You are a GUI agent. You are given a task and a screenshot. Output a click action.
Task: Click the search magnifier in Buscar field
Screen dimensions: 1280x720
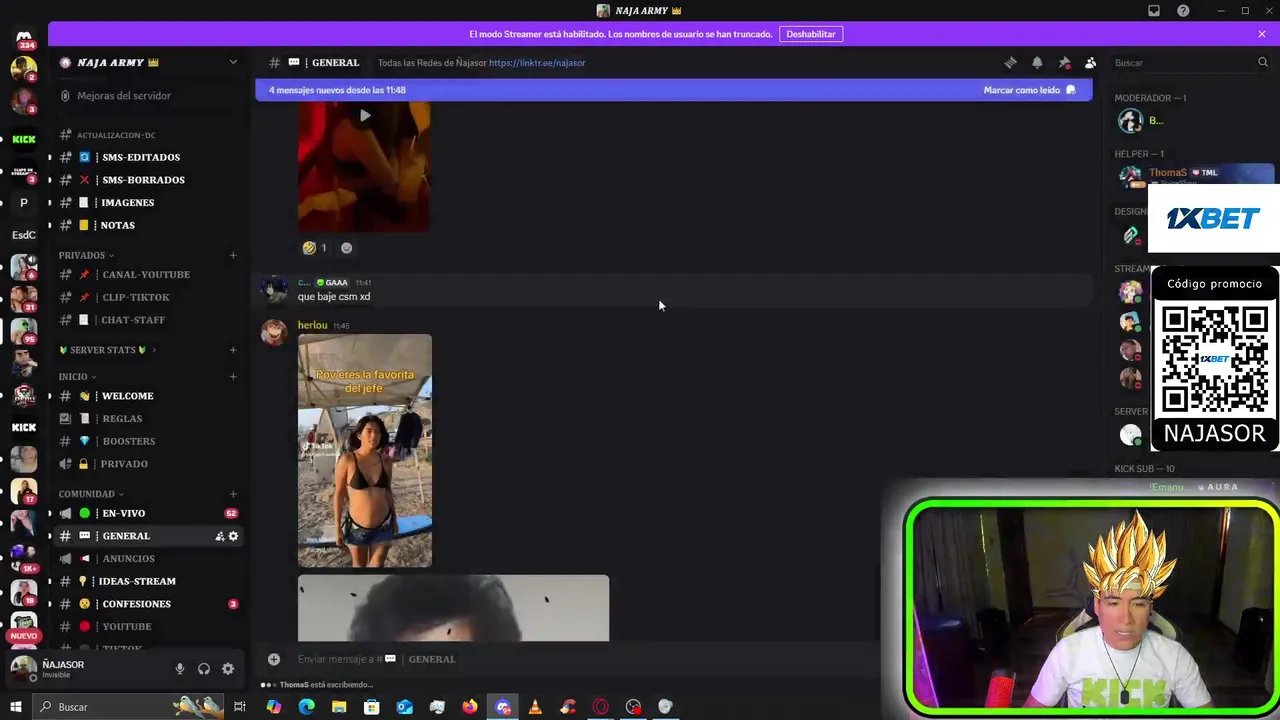(x=1262, y=63)
